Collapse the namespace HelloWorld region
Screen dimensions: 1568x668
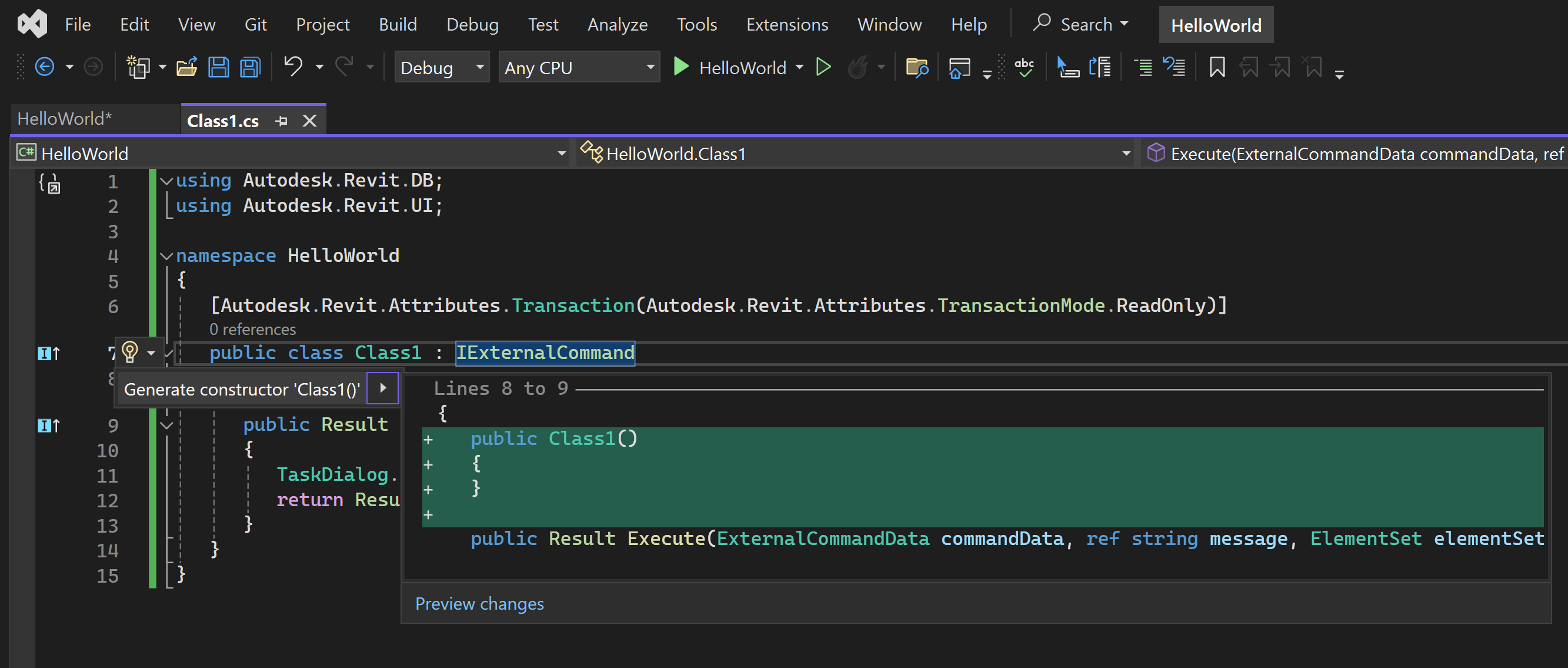[166, 257]
